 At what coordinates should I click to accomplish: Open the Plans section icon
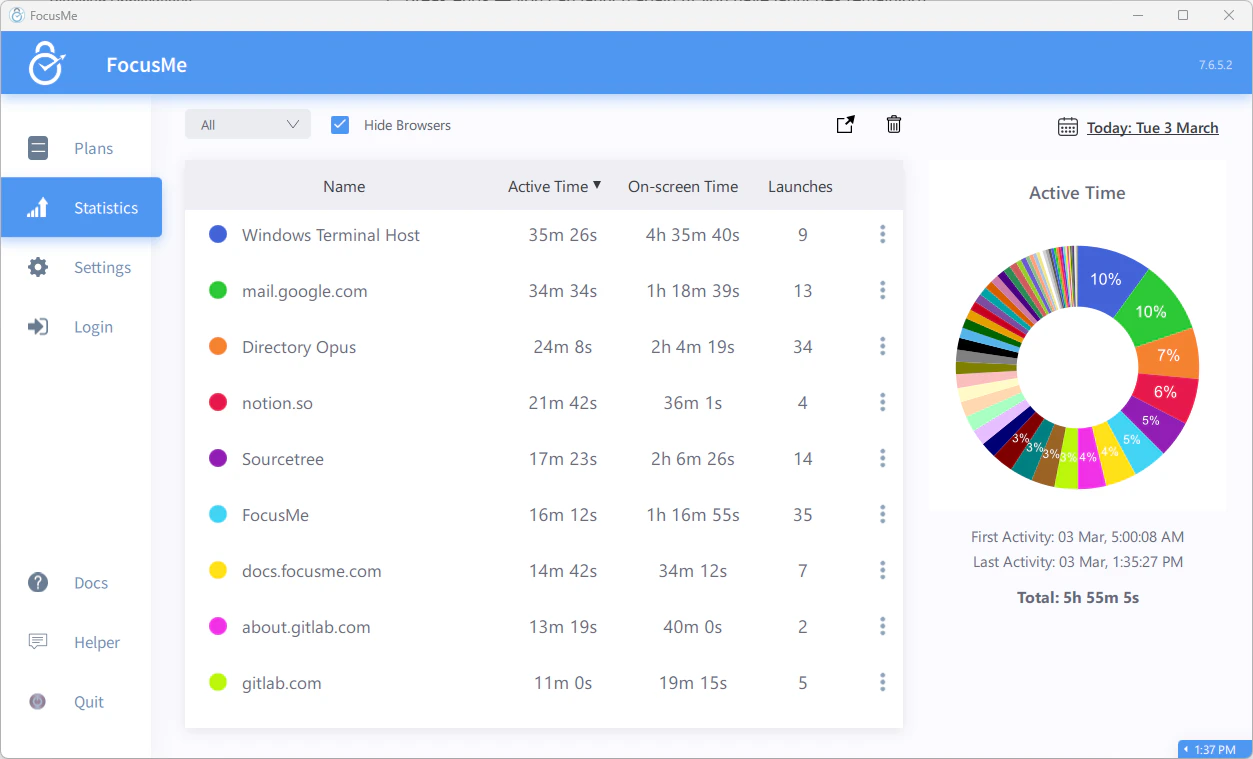(38, 148)
